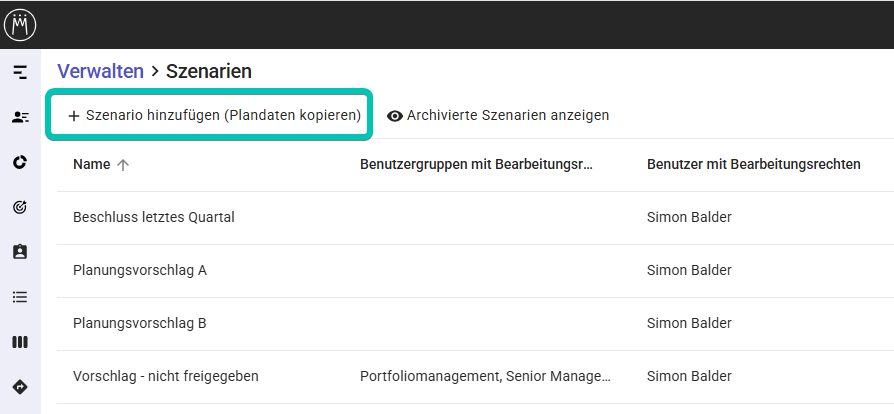Viewport: 894px width, 414px height.
Task: Open the Gantt timeline sidebar icon
Action: [x=20, y=72]
